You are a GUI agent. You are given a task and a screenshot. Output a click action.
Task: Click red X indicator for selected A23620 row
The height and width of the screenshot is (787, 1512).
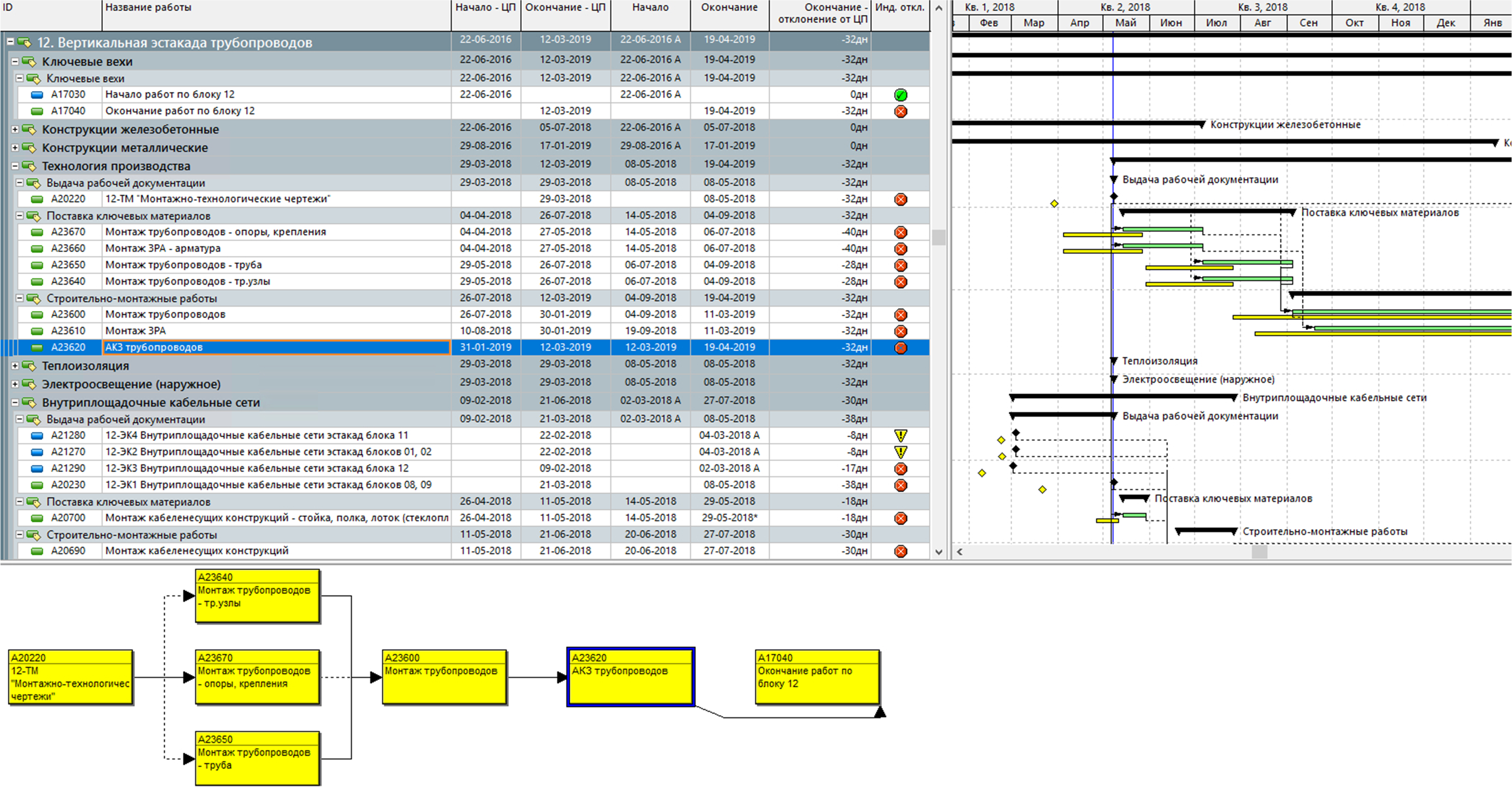pyautogui.click(x=900, y=348)
